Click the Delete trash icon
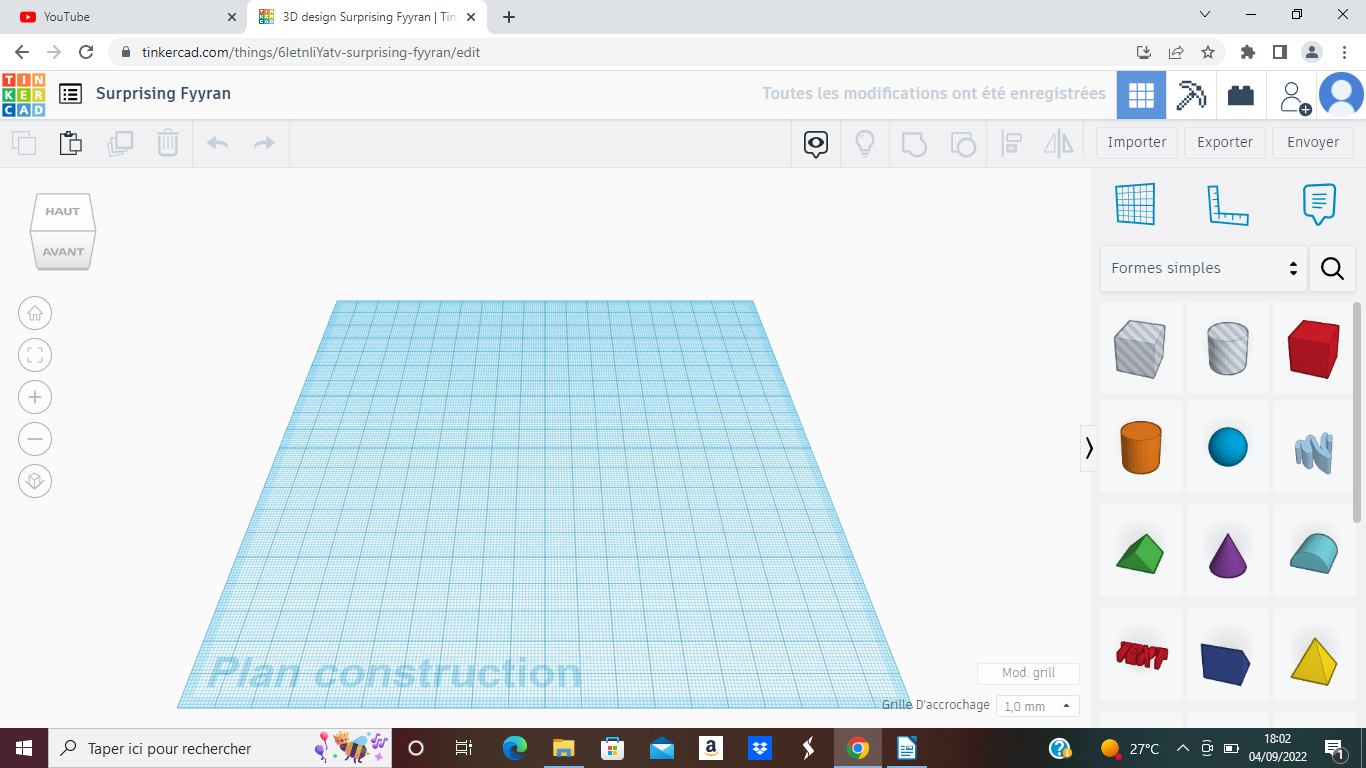The width and height of the screenshot is (1366, 768). tap(168, 143)
